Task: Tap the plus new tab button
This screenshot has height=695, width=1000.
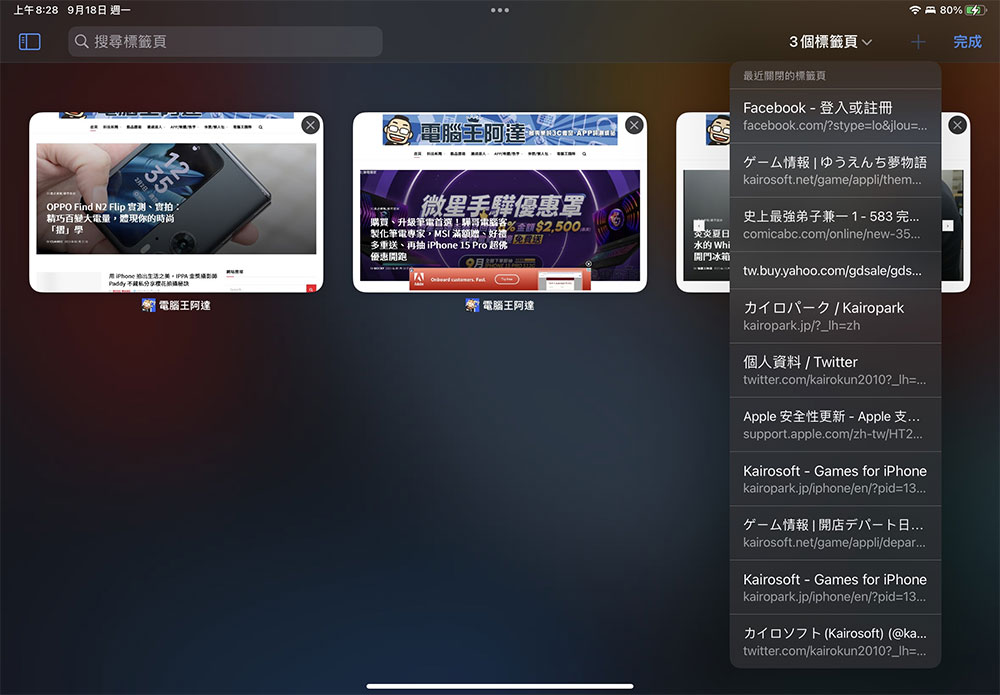Action: click(x=918, y=42)
